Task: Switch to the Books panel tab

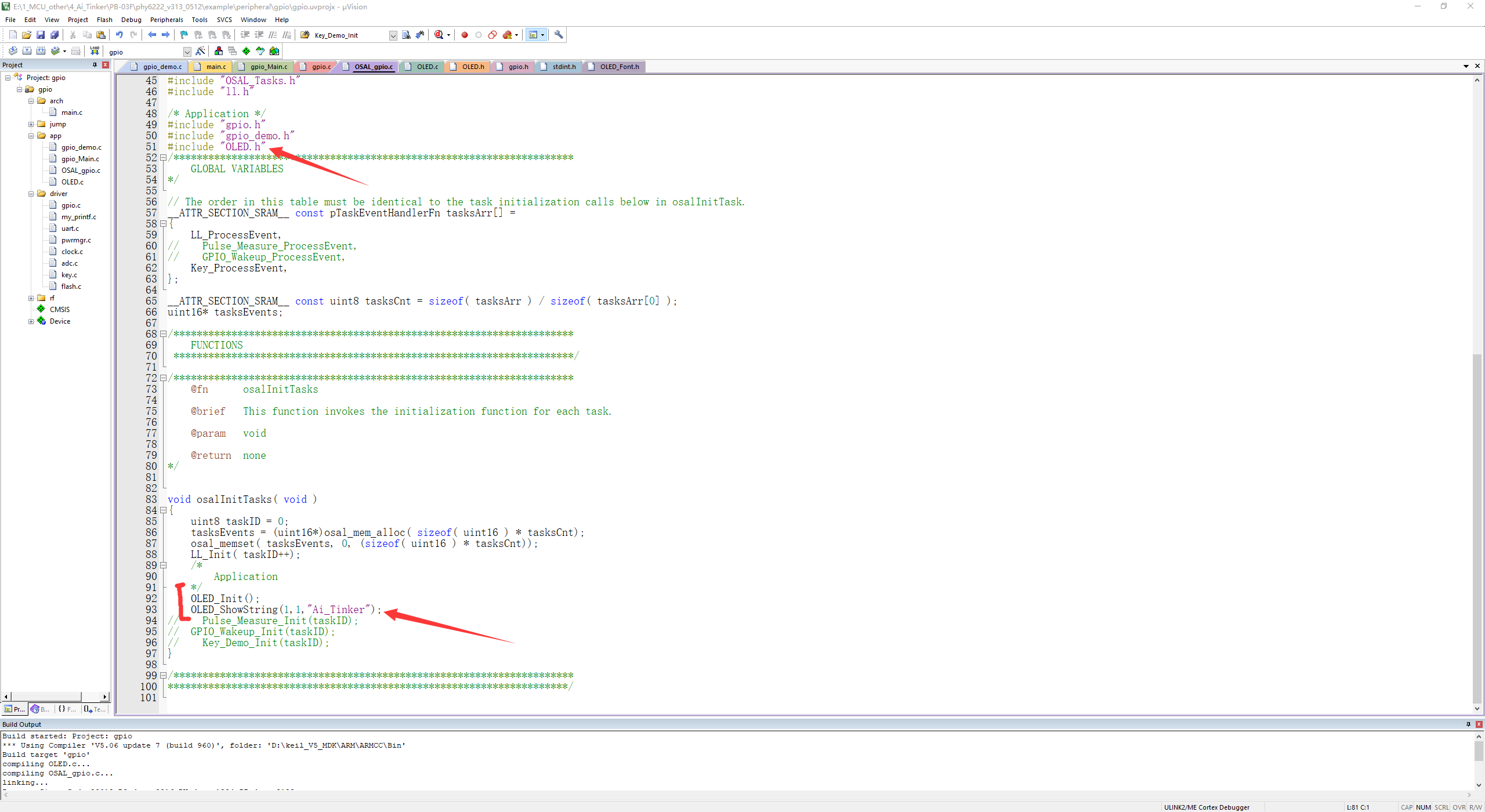Action: point(41,709)
